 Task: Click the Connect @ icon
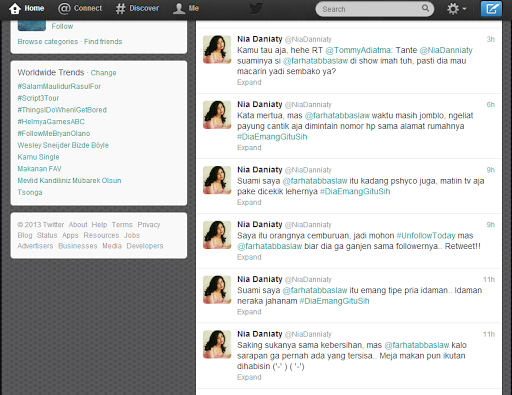click(x=64, y=9)
